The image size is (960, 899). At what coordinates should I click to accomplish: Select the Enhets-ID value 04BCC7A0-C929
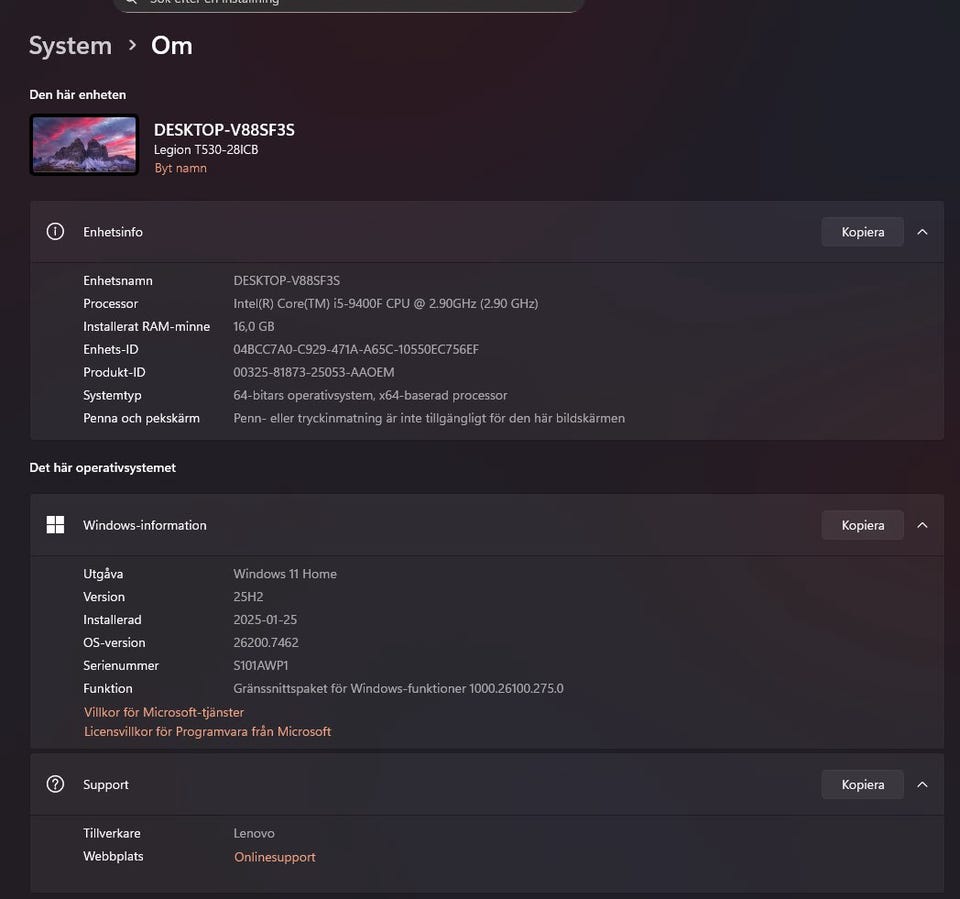coord(356,349)
